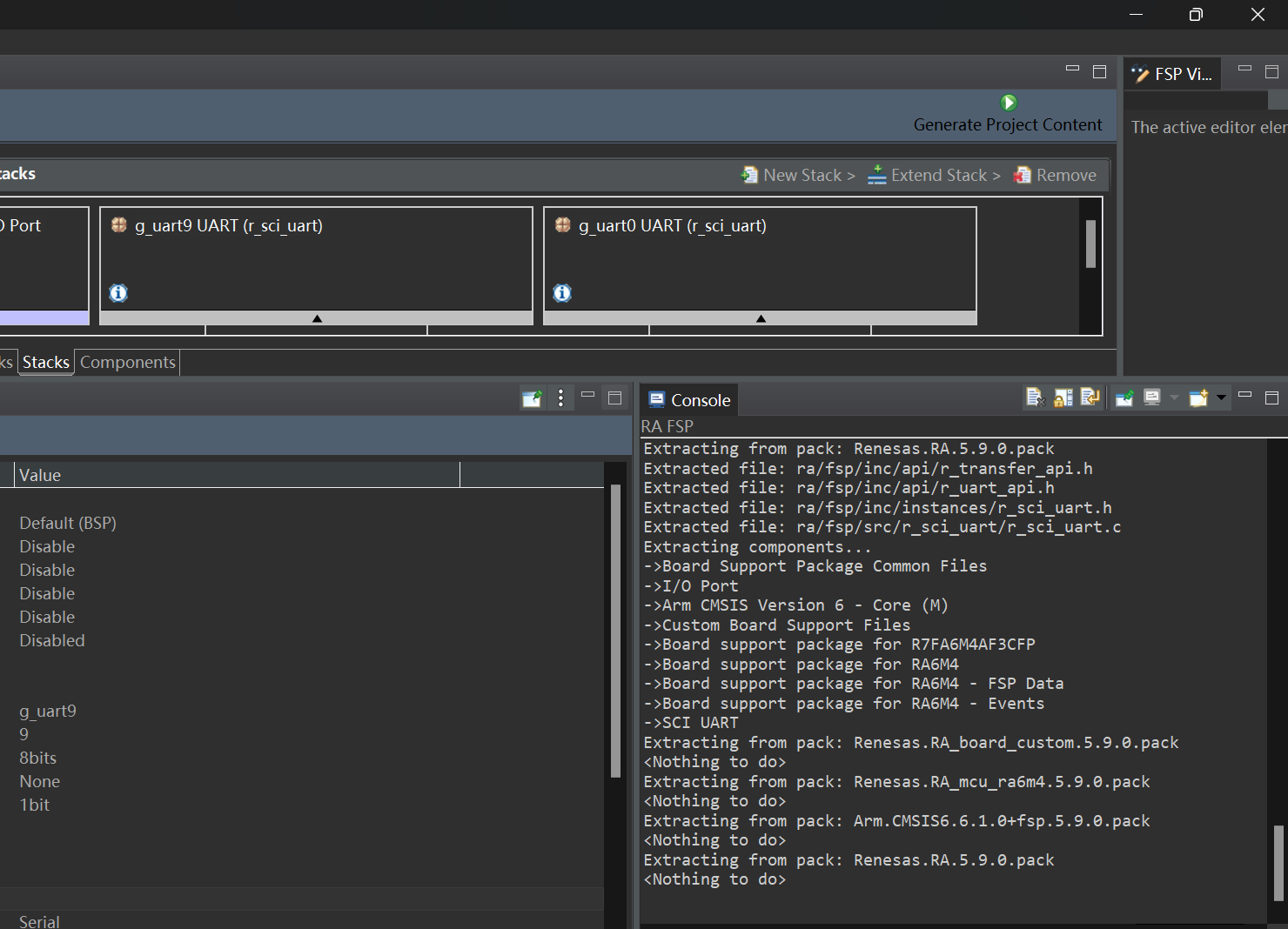The height and width of the screenshot is (929, 1288).
Task: Pin the Console view
Action: tap(1124, 398)
